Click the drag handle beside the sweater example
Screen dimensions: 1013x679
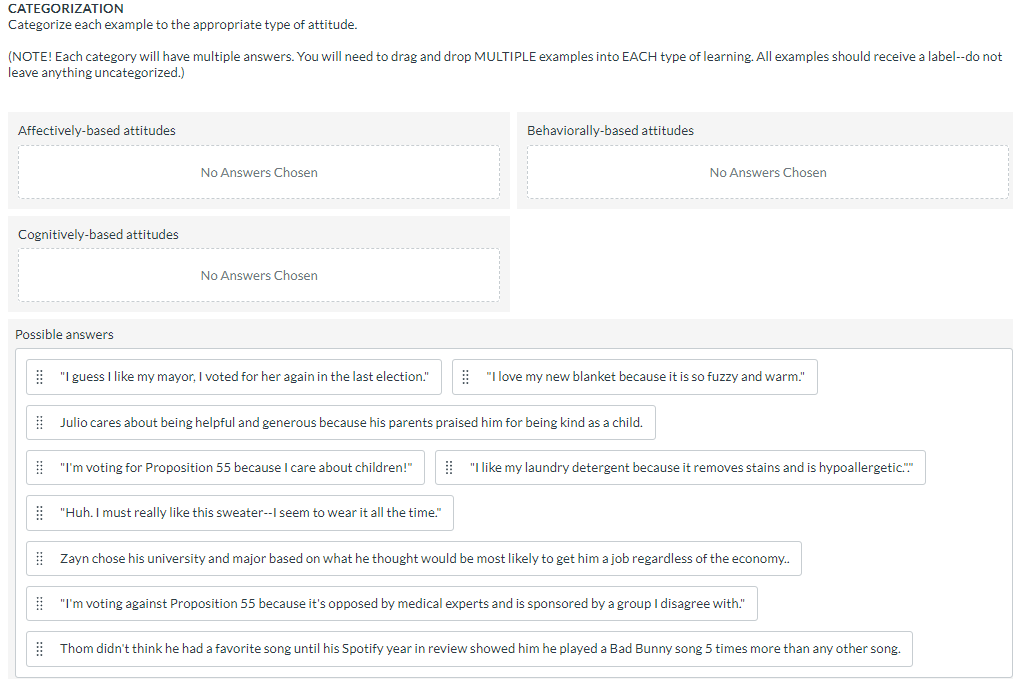[39, 512]
